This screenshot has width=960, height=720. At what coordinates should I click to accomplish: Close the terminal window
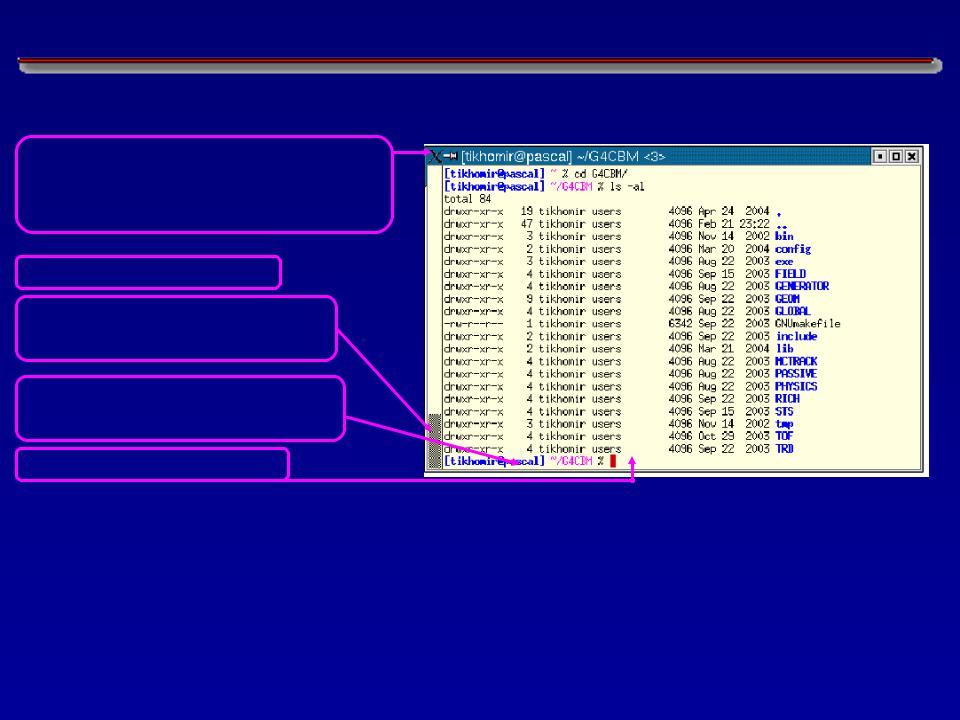point(912,157)
